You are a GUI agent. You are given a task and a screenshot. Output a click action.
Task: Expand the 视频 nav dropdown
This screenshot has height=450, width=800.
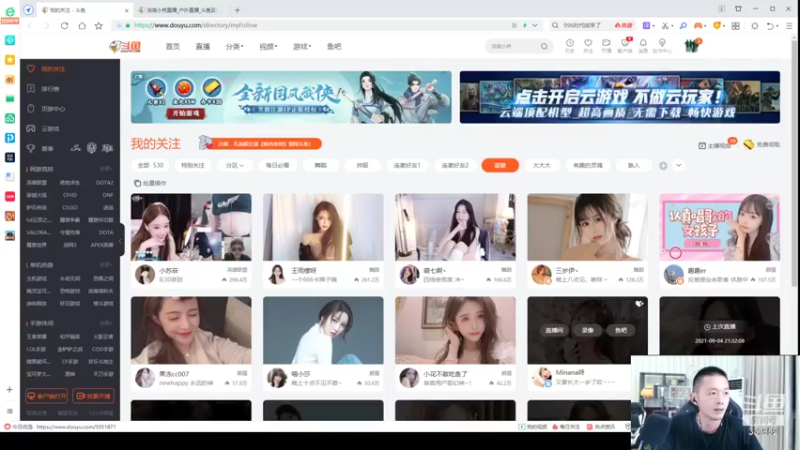[268, 46]
